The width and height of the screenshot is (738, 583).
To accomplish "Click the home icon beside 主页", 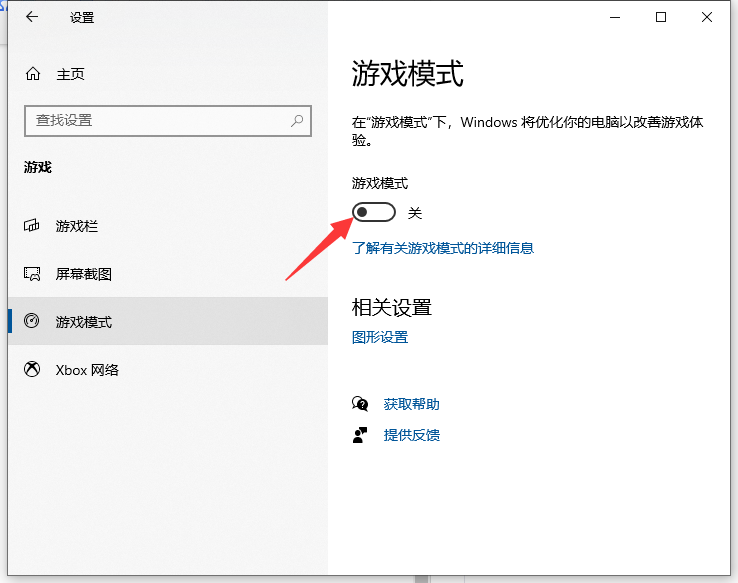I will pos(33,74).
